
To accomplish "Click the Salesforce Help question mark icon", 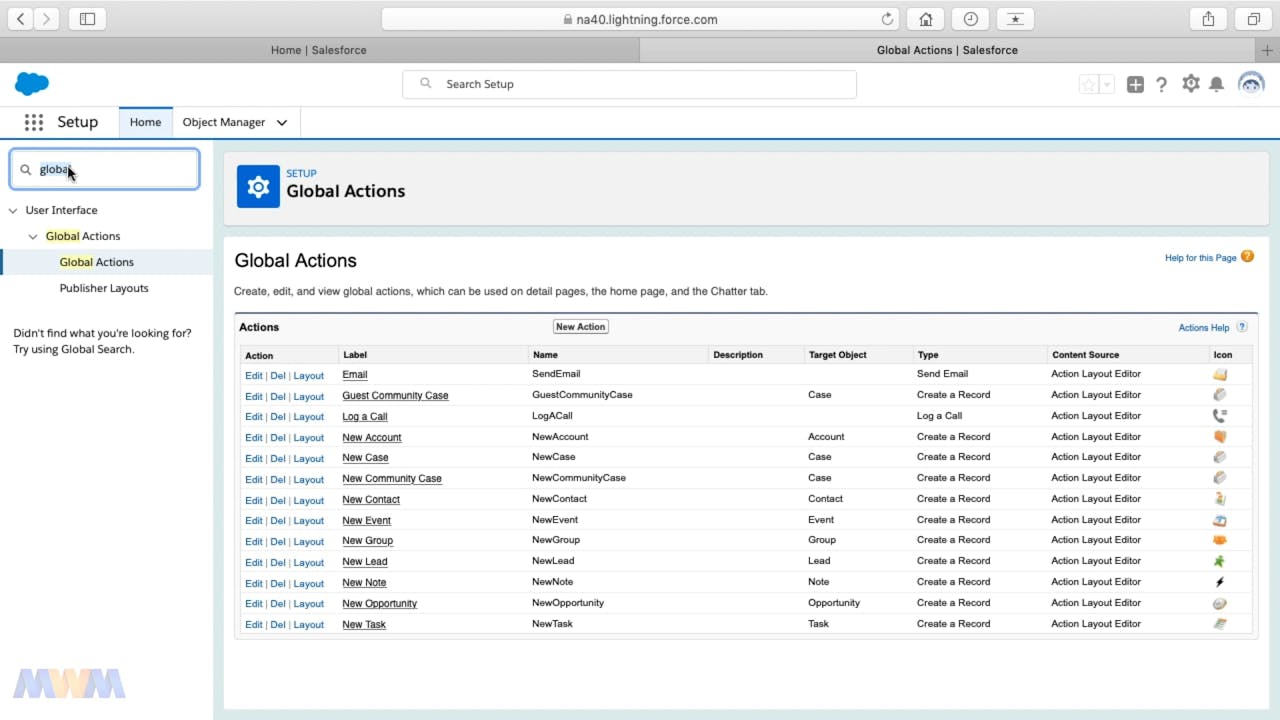I will [x=1161, y=85].
